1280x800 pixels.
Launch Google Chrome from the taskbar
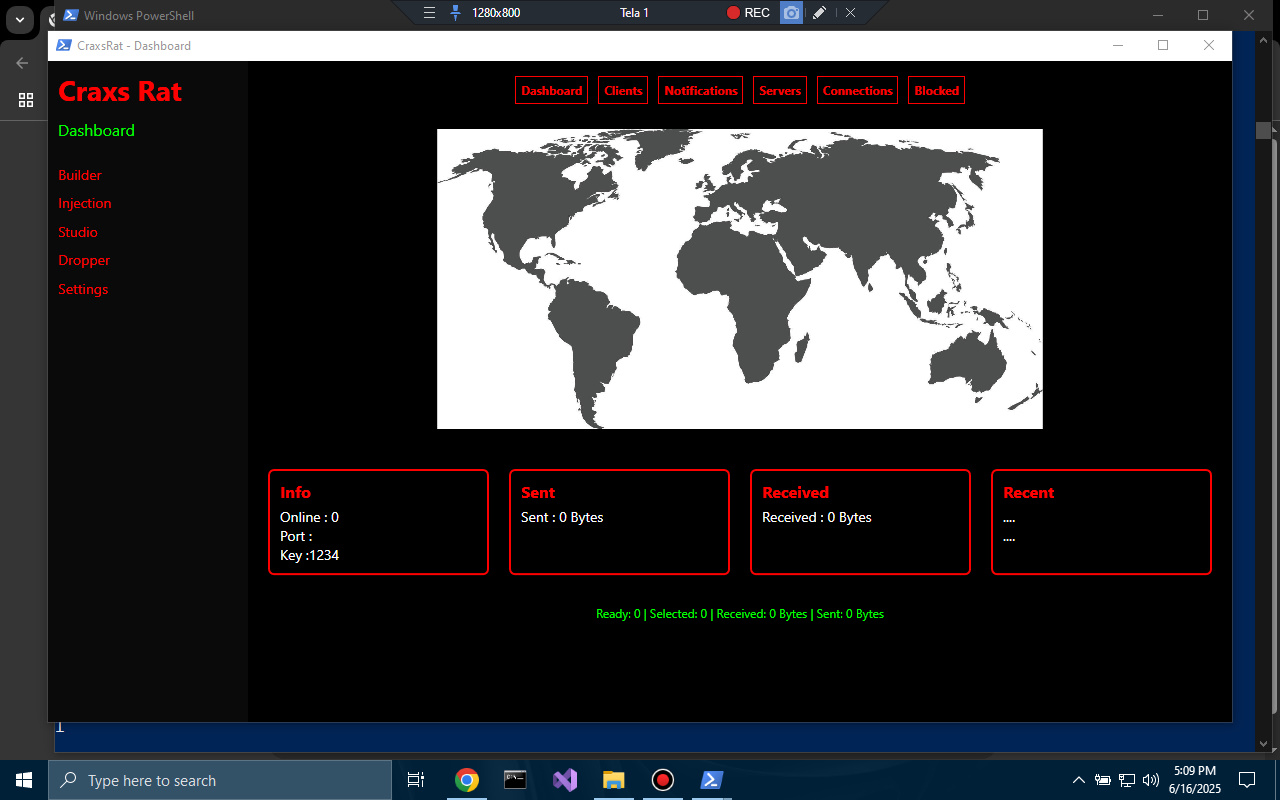[x=466, y=780]
